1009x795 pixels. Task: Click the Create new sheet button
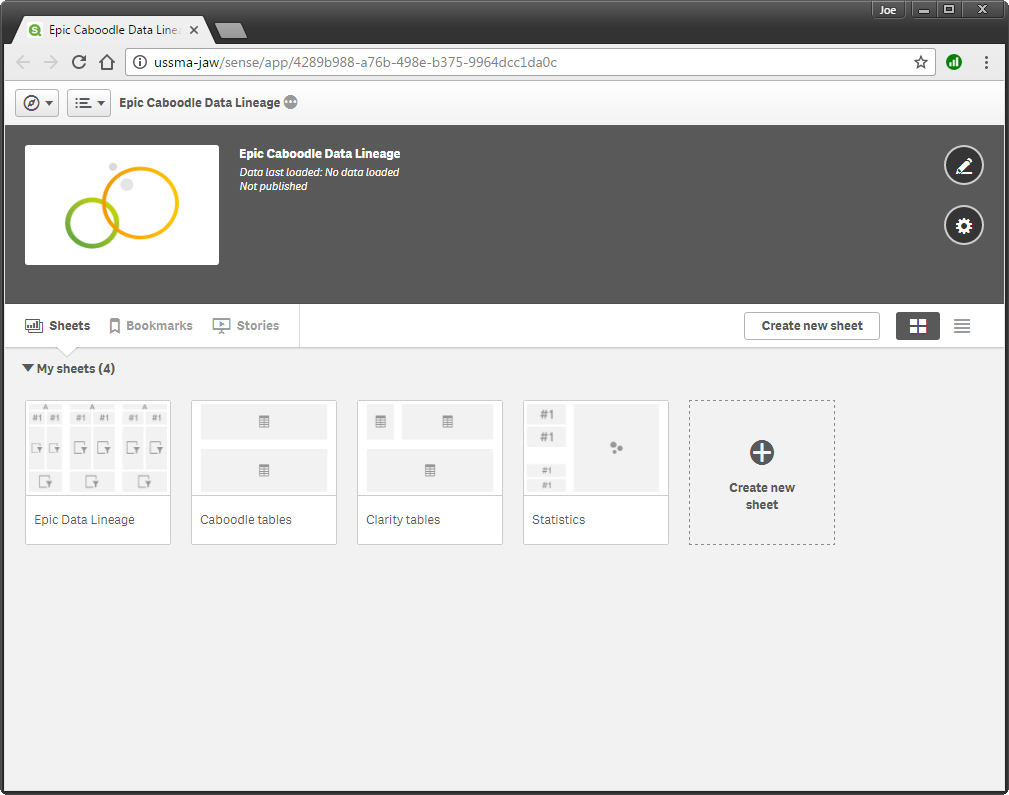[811, 326]
